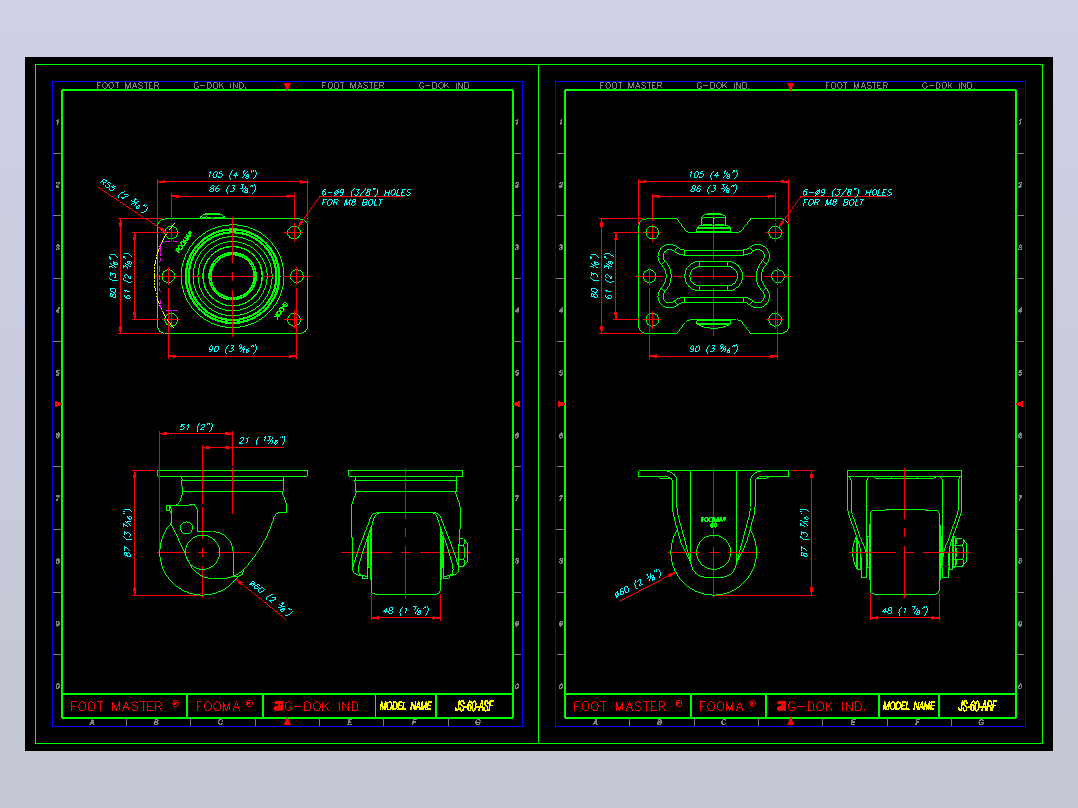Click the 86 (3 3/8") dimension on JS-60-ARF sheet

(714, 188)
